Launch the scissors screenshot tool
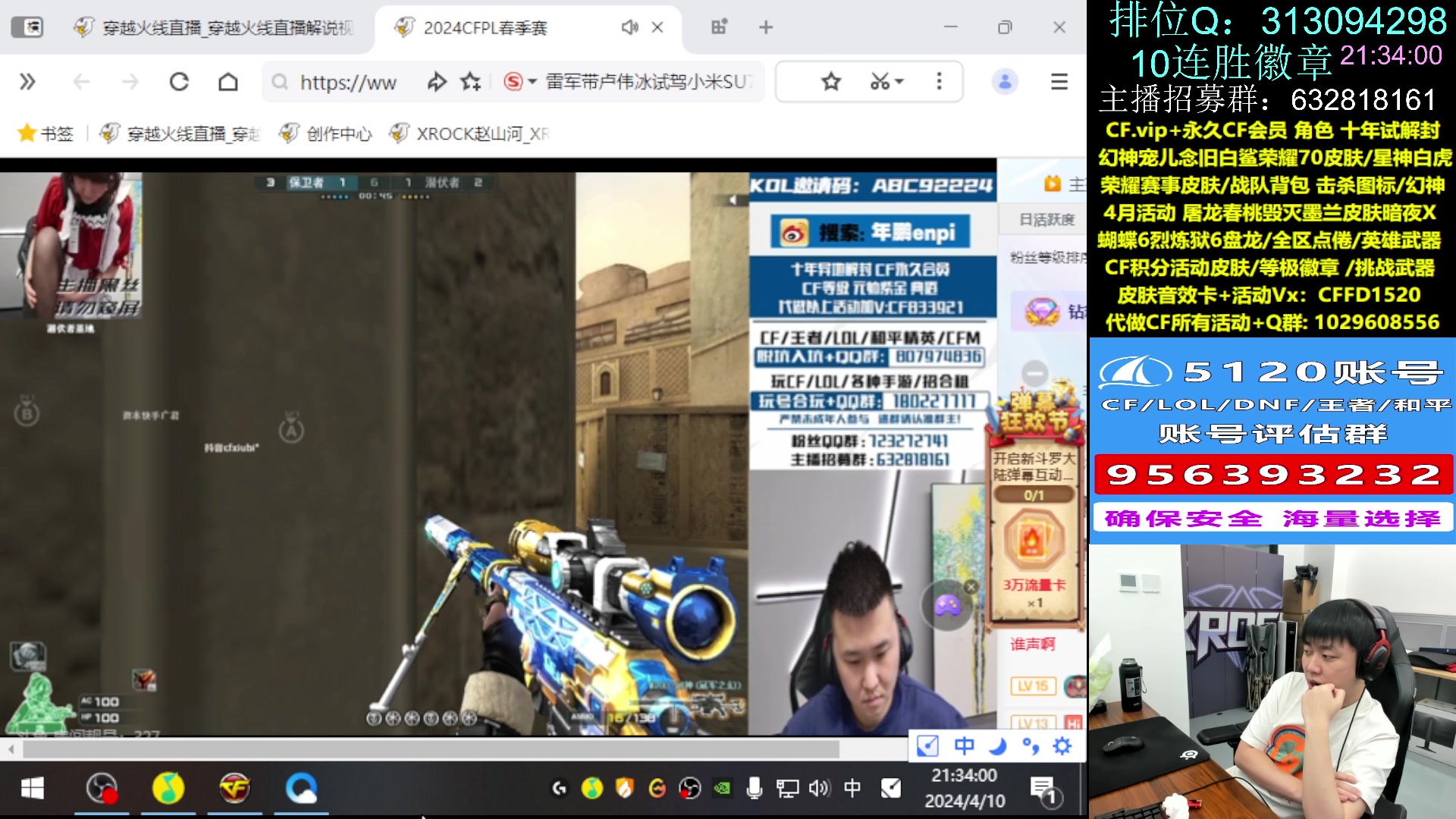 click(880, 82)
